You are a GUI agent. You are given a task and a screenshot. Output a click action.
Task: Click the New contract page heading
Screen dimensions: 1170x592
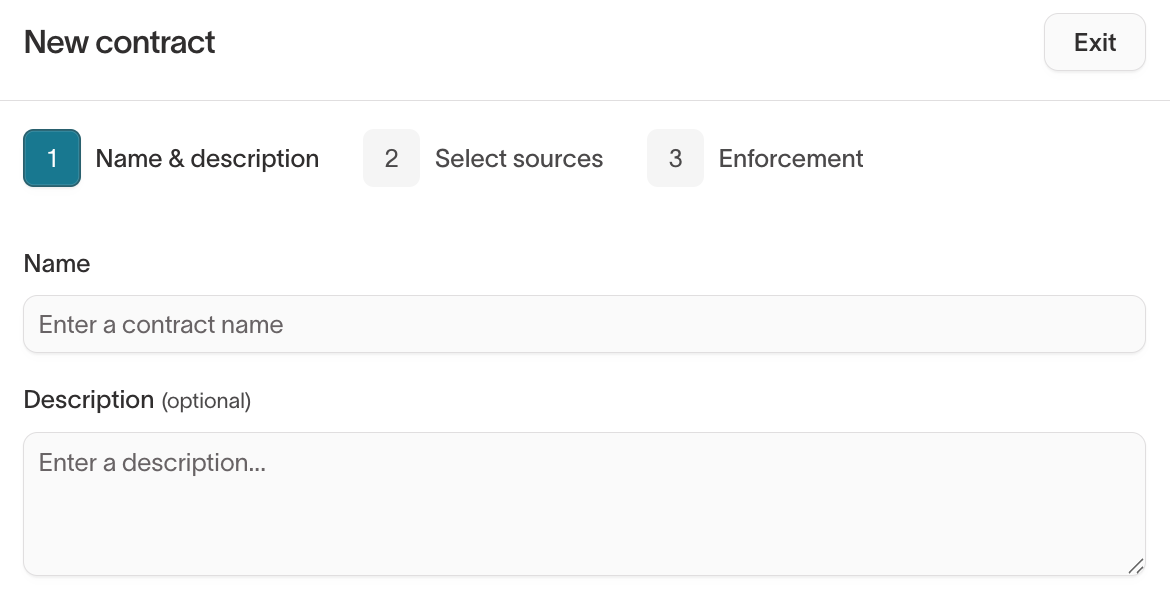click(x=120, y=43)
